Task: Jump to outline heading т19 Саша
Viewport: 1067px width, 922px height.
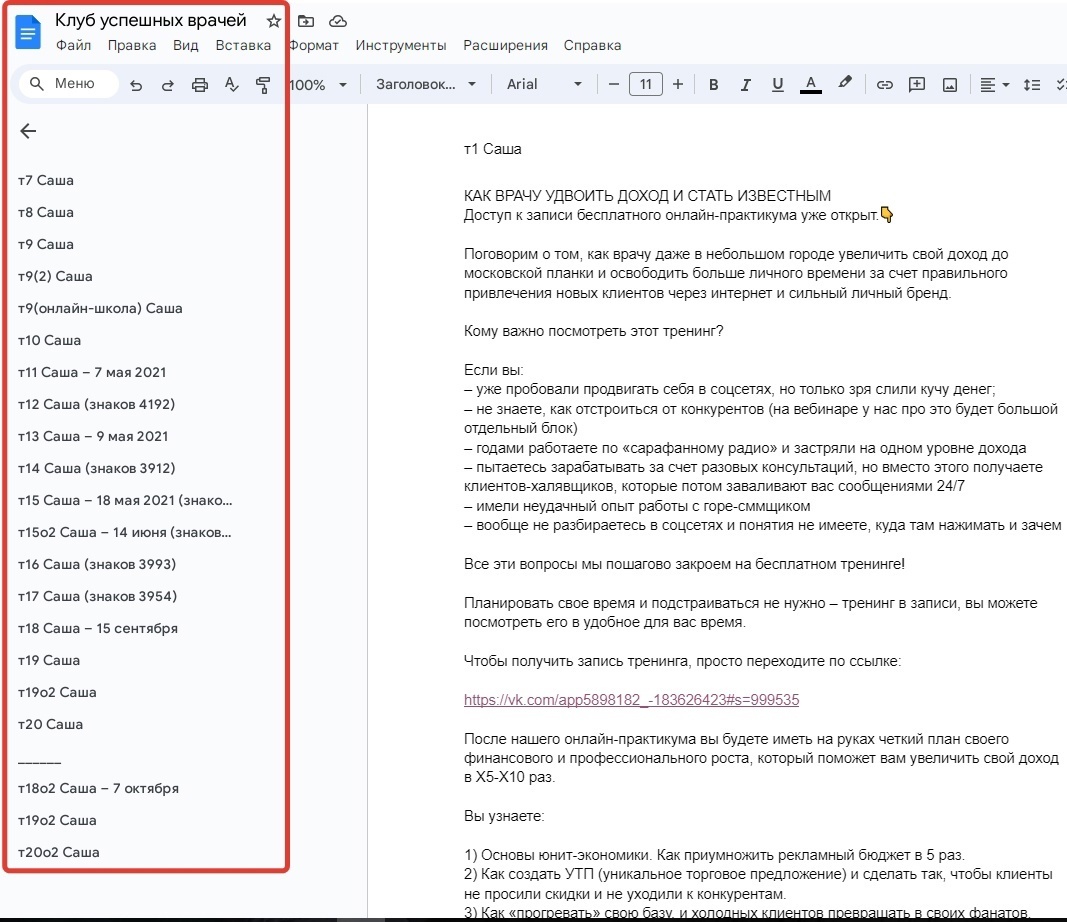Action: [x=49, y=660]
